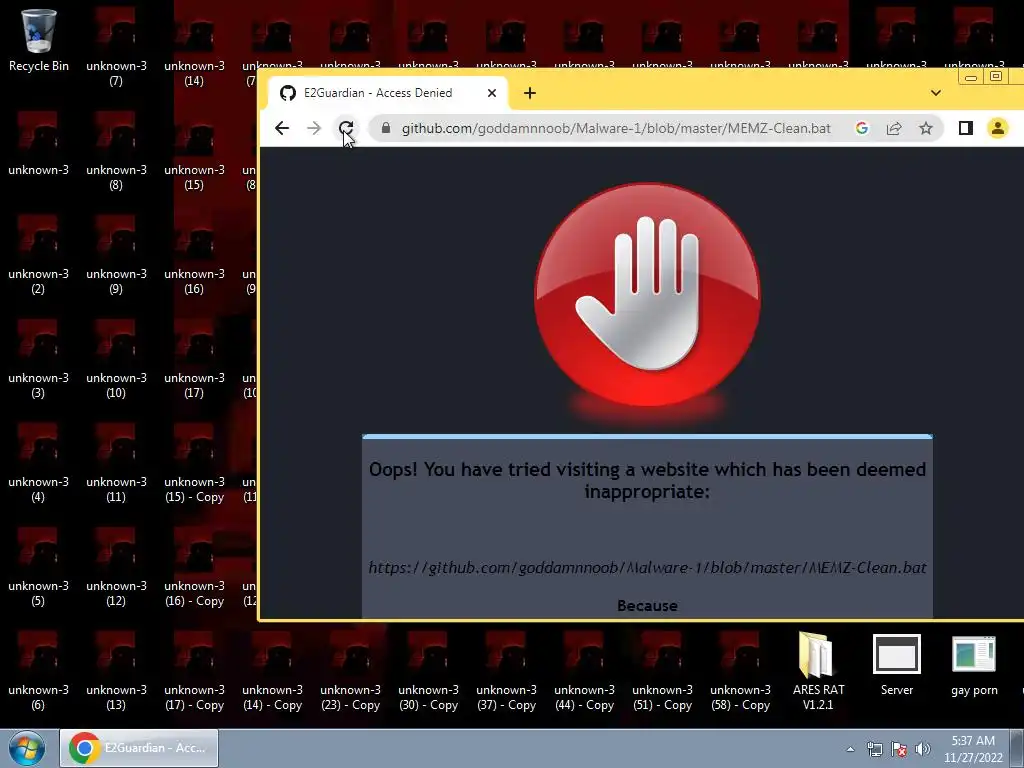The height and width of the screenshot is (768, 1024).
Task: Click the taskbar clock showing 5:37 AM
Action: [973, 749]
